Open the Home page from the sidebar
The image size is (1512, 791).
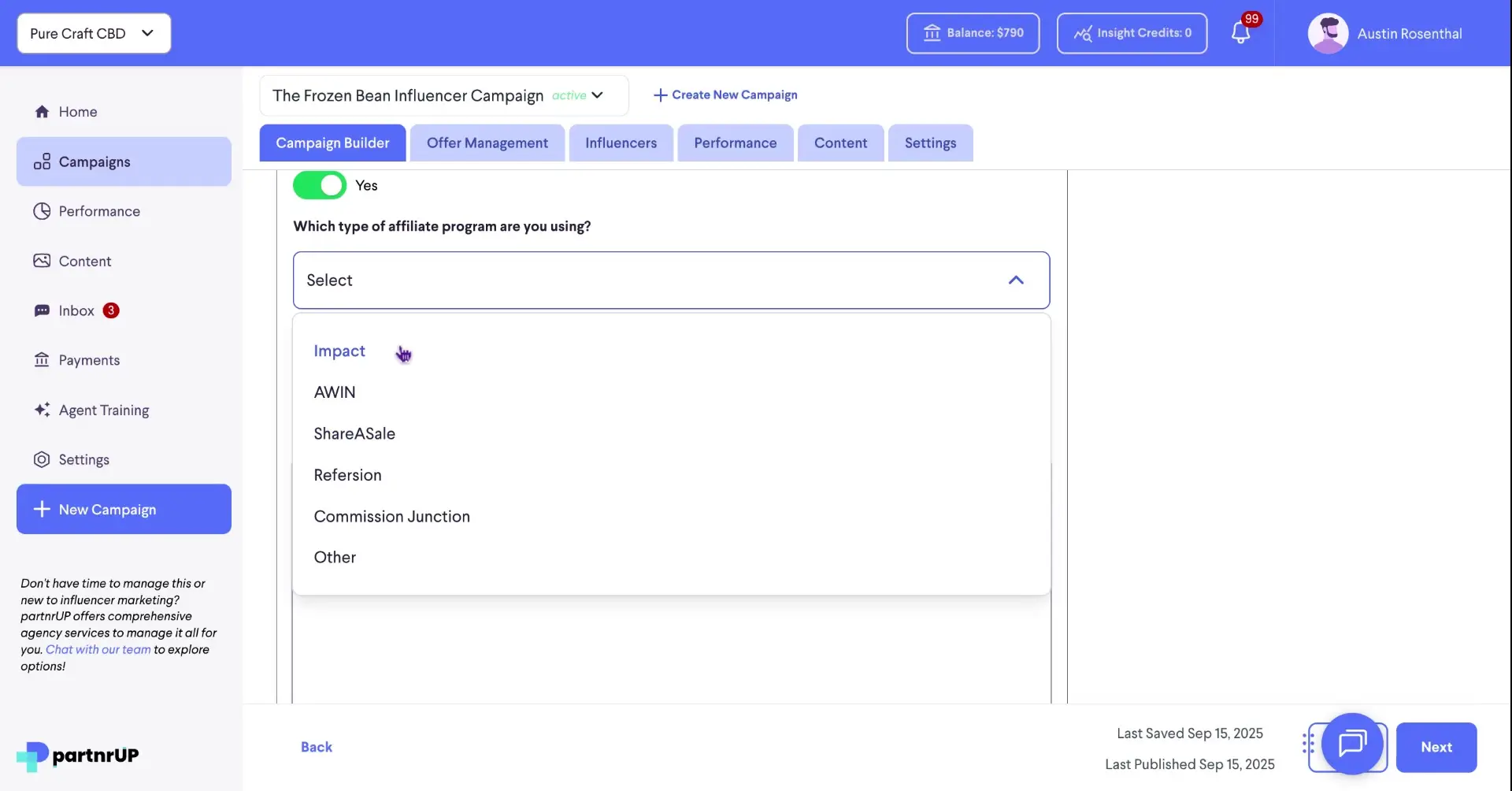coord(79,111)
